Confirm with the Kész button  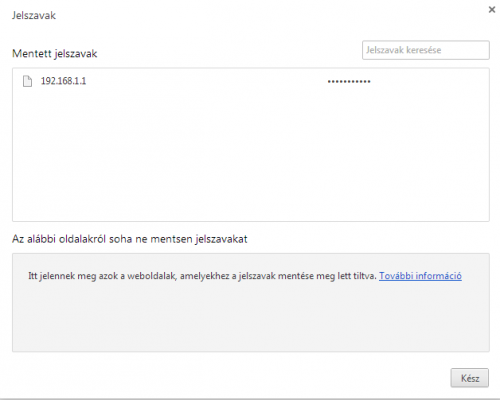tap(470, 378)
